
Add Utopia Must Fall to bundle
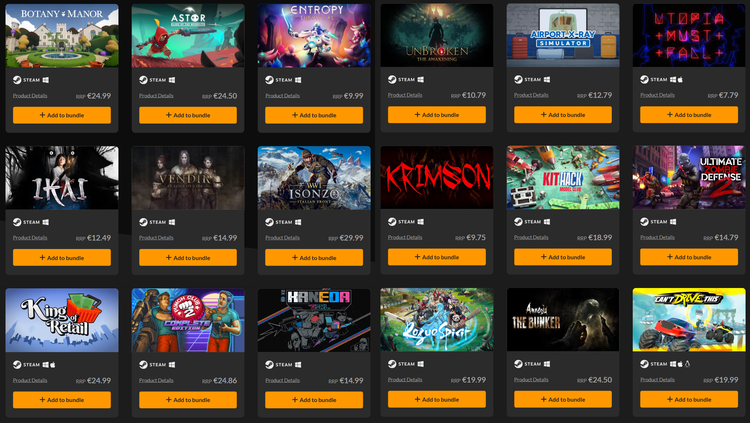[689, 115]
